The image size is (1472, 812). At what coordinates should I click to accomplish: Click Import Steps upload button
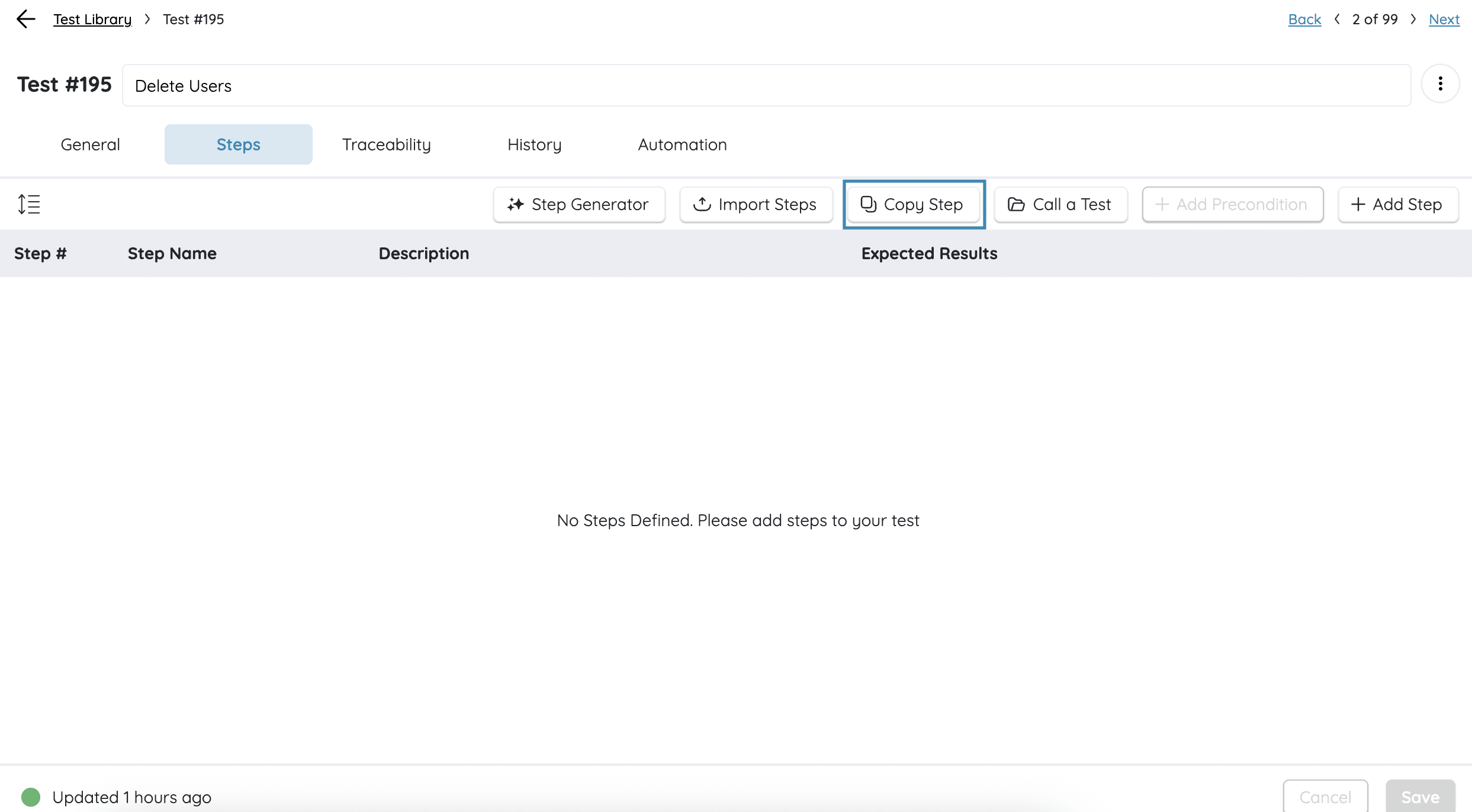point(756,204)
